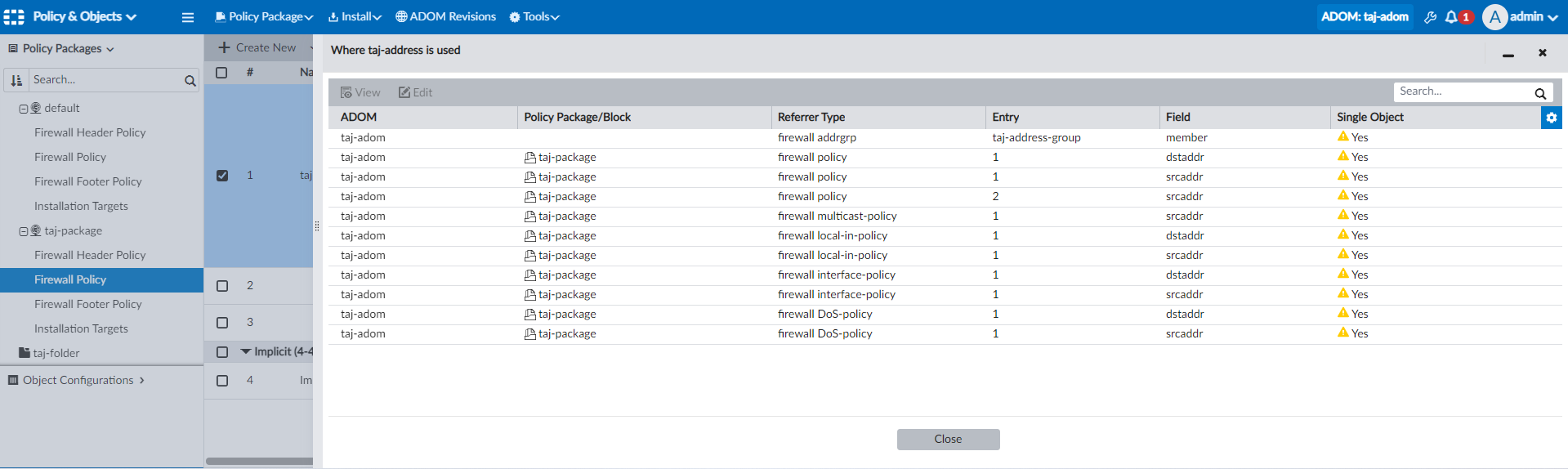This screenshot has height=469, width=1568.
Task: Click the sort icon beside sidebar search
Action: pos(16,80)
